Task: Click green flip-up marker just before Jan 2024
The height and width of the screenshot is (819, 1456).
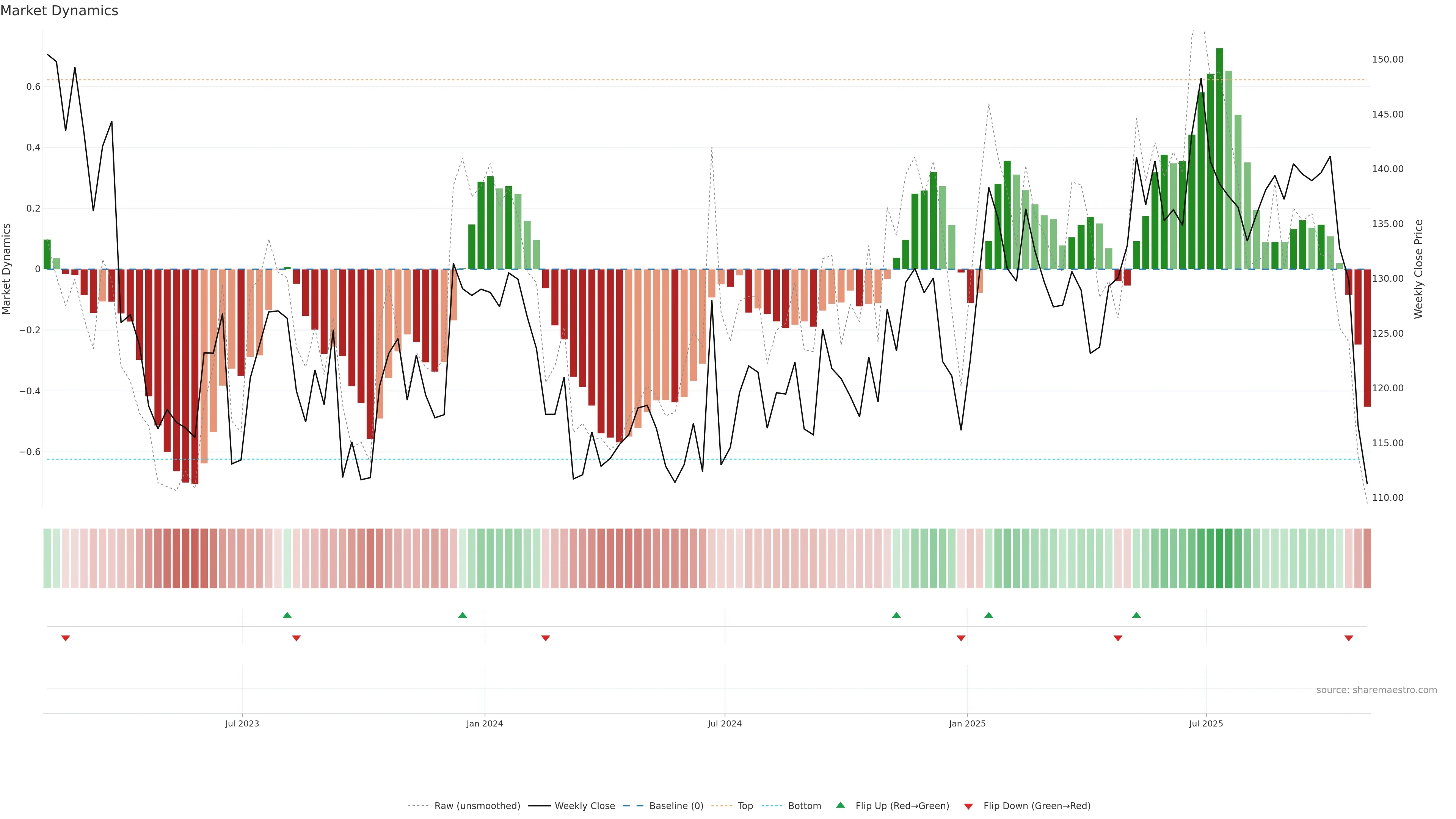Action: 462,615
